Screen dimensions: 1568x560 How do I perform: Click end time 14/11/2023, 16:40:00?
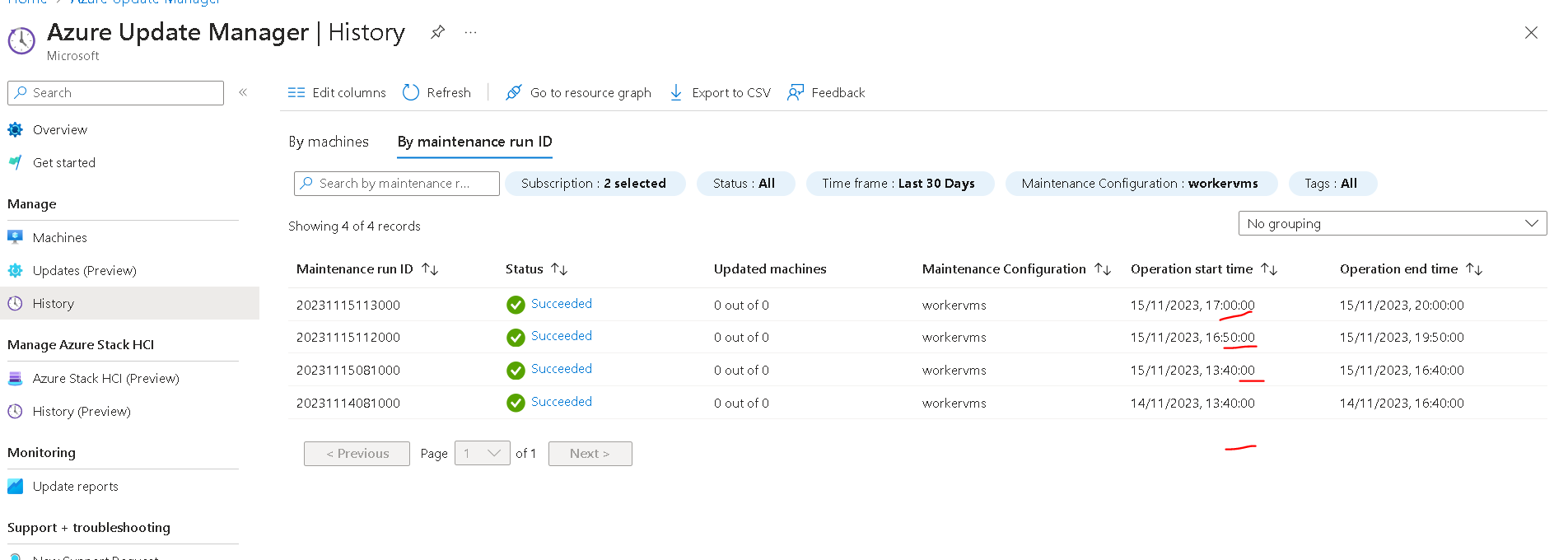[1402, 404]
